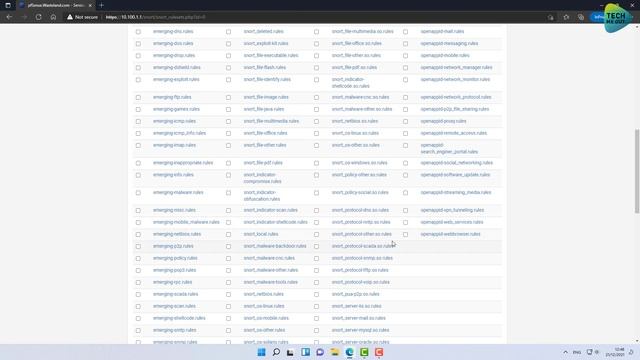The width and height of the screenshot is (640, 360).
Task: Enable emerging-malware.rules checkbox
Action: click(x=138, y=193)
